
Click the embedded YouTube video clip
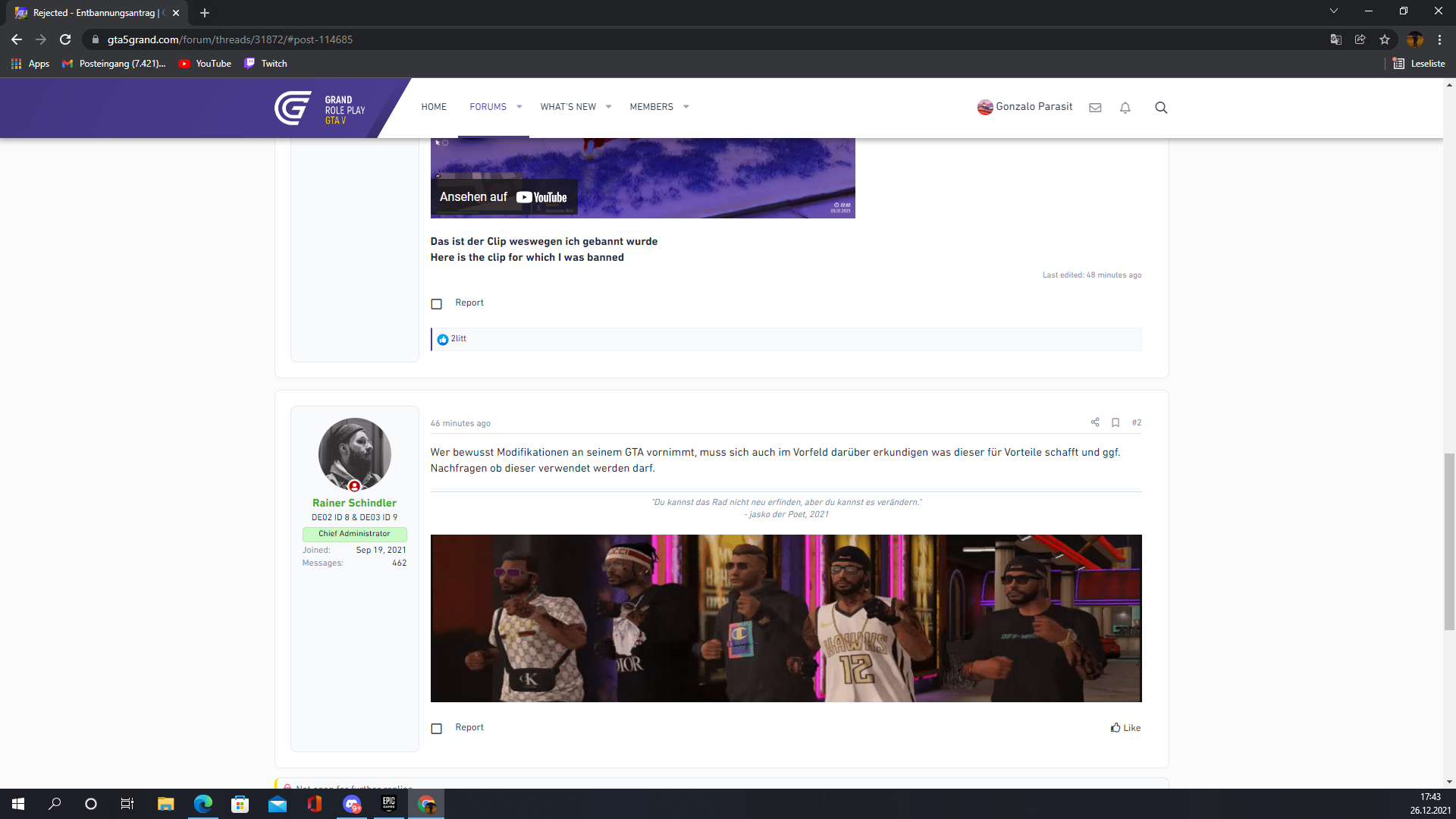point(642,177)
